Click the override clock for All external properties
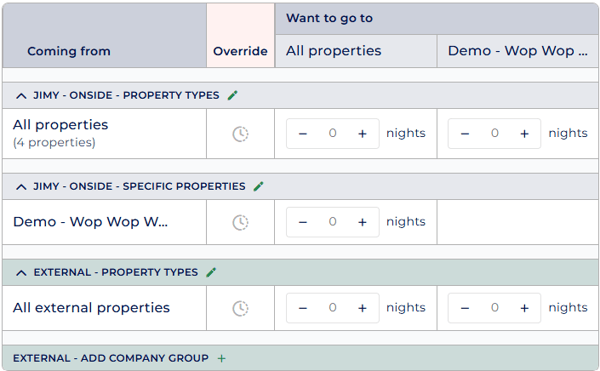The image size is (600, 371). pos(240,308)
